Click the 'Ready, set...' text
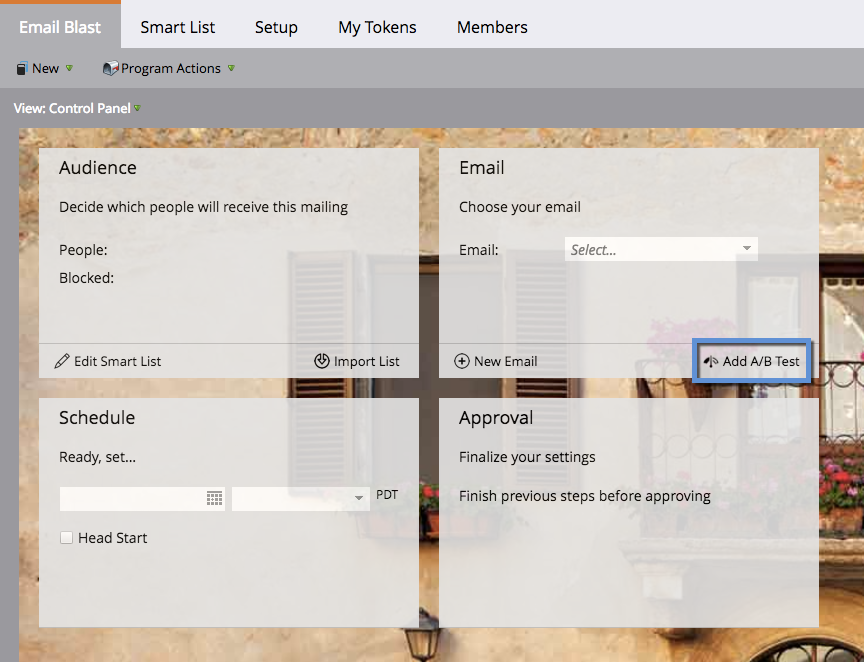 (x=98, y=457)
